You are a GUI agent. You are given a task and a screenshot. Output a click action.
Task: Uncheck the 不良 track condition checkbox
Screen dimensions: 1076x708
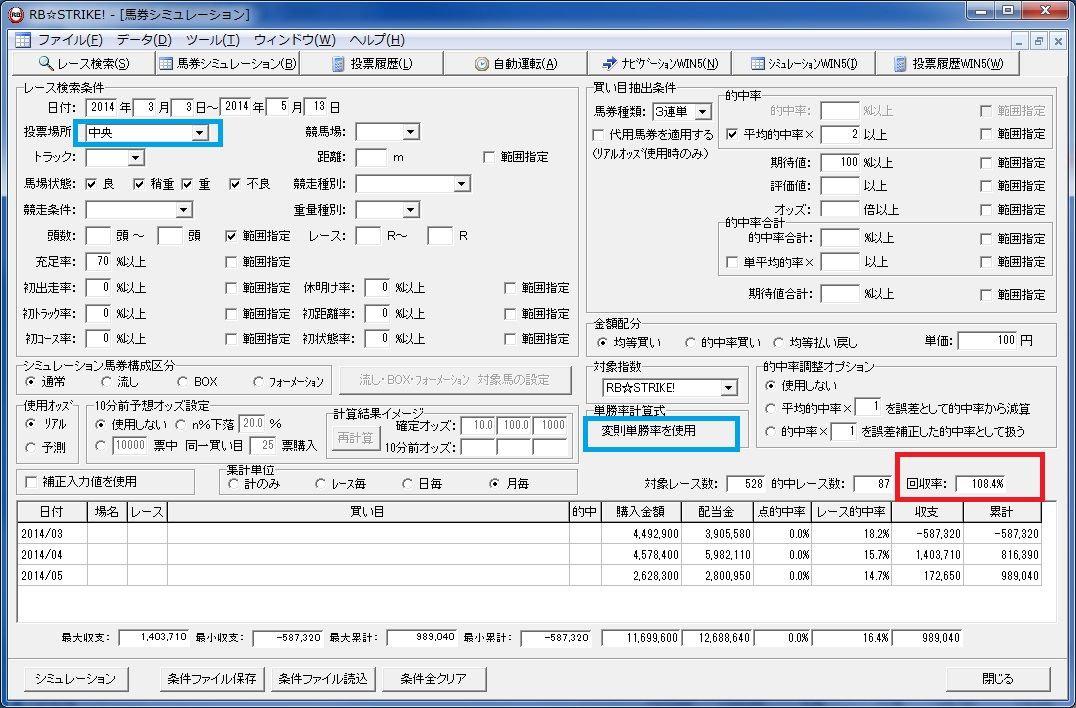tap(235, 184)
